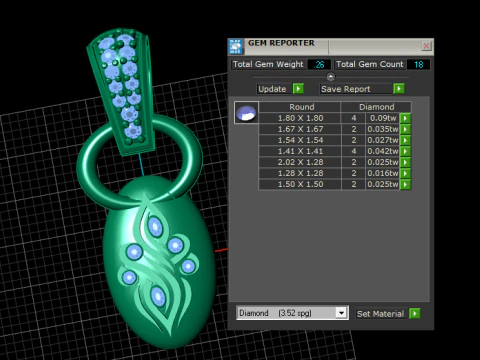This screenshot has width=480, height=360.
Task: Select the round gem thumbnail
Action: click(246, 113)
